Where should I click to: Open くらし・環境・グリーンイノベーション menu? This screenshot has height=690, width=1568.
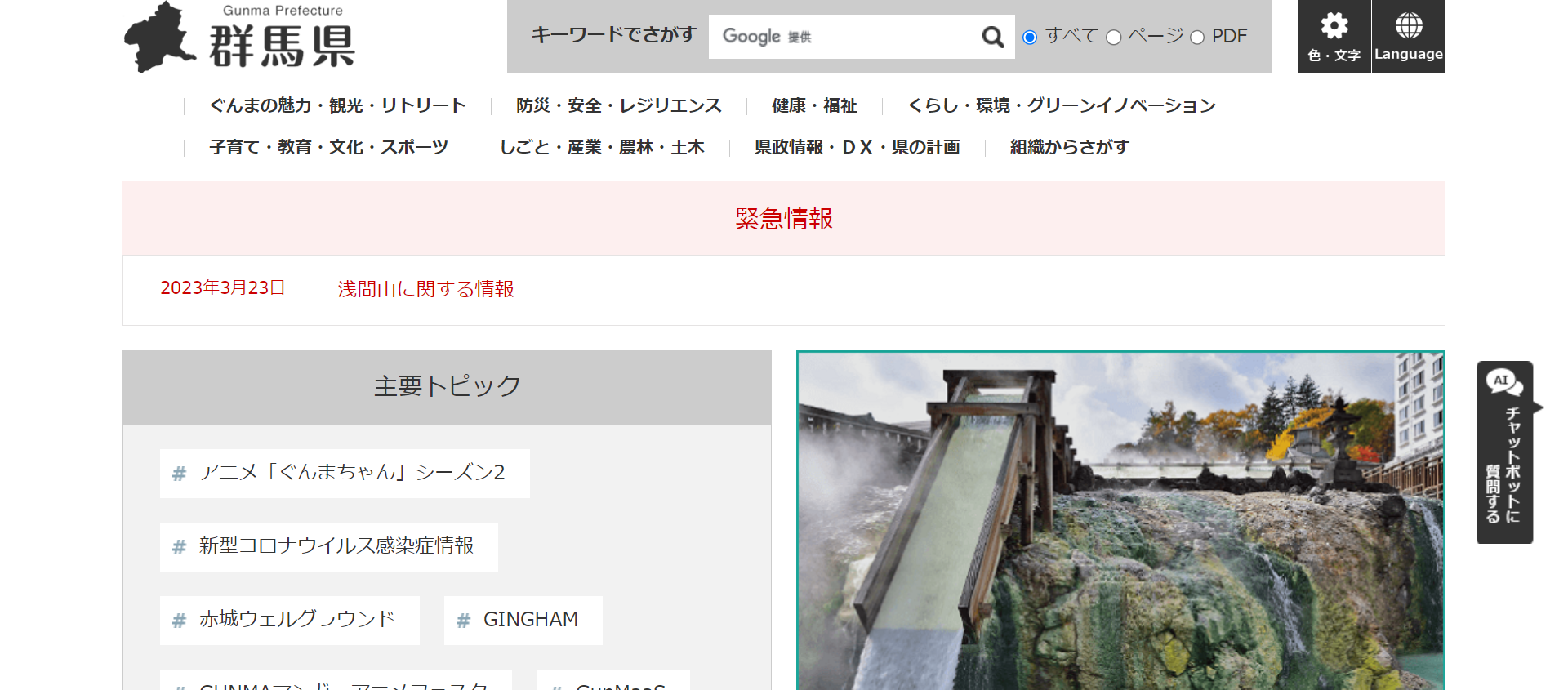tap(1062, 105)
